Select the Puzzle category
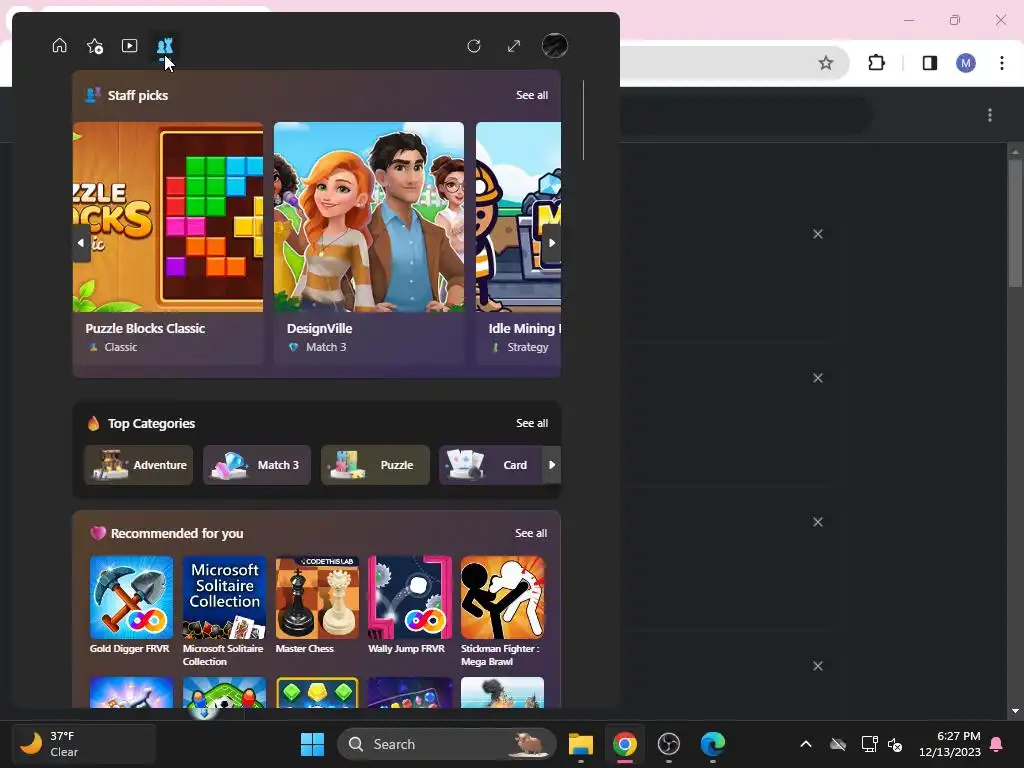Viewport: 1024px width, 768px height. pyautogui.click(x=375, y=465)
